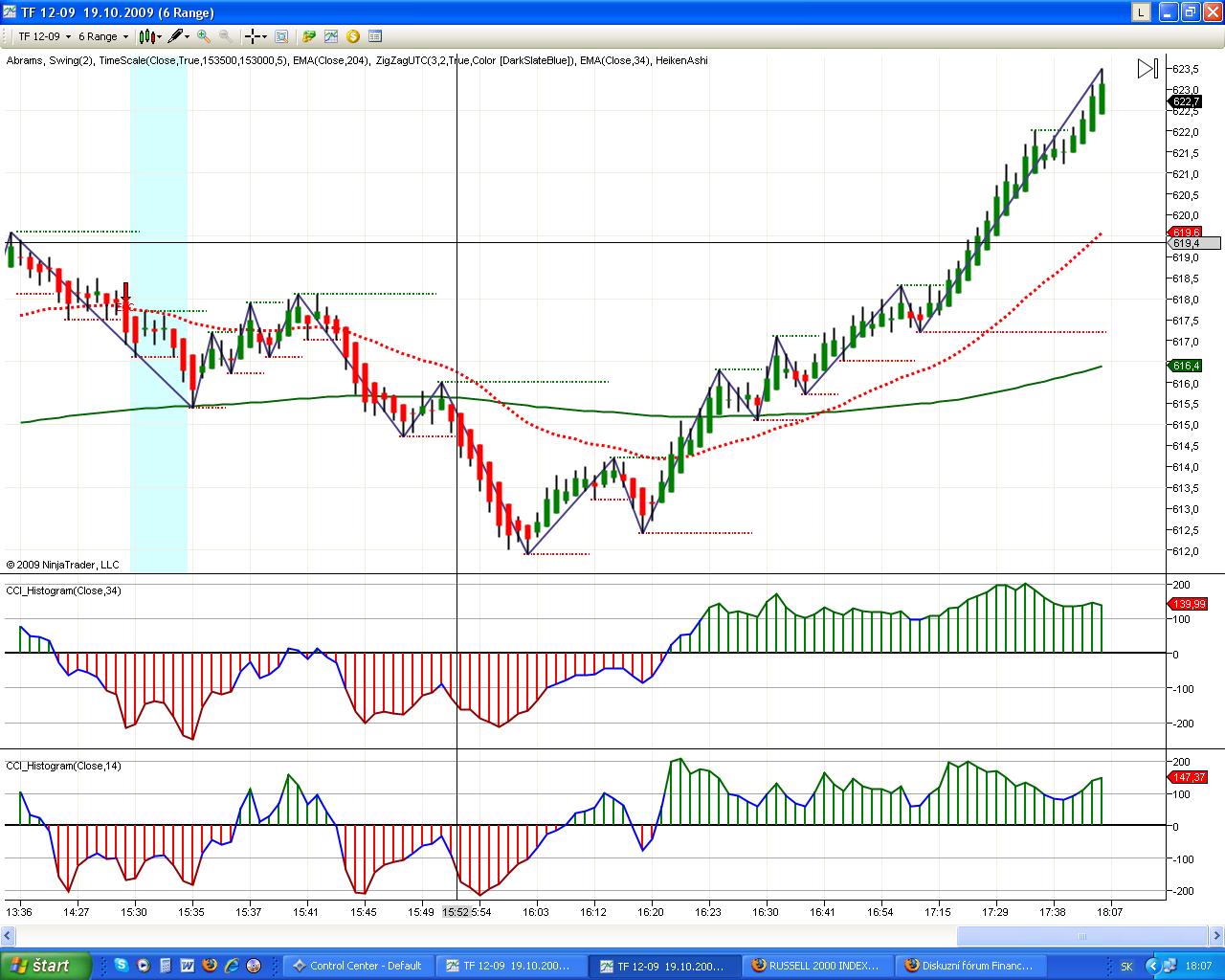Screen dimensions: 1225x980
Task: Open the Indicators toolbar icon
Action: (x=331, y=36)
